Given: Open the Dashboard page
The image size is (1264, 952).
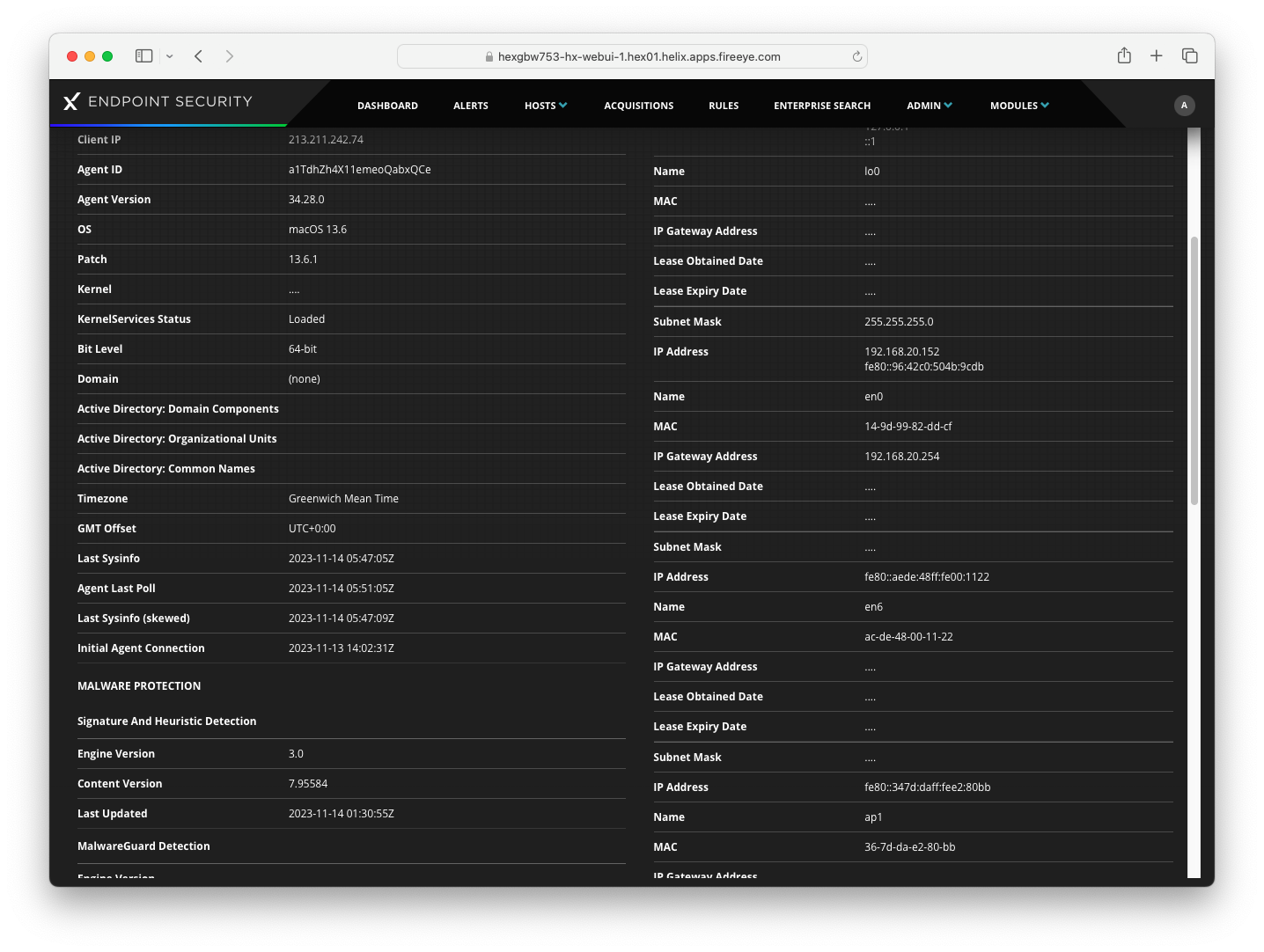Looking at the screenshot, I should pyautogui.click(x=387, y=106).
